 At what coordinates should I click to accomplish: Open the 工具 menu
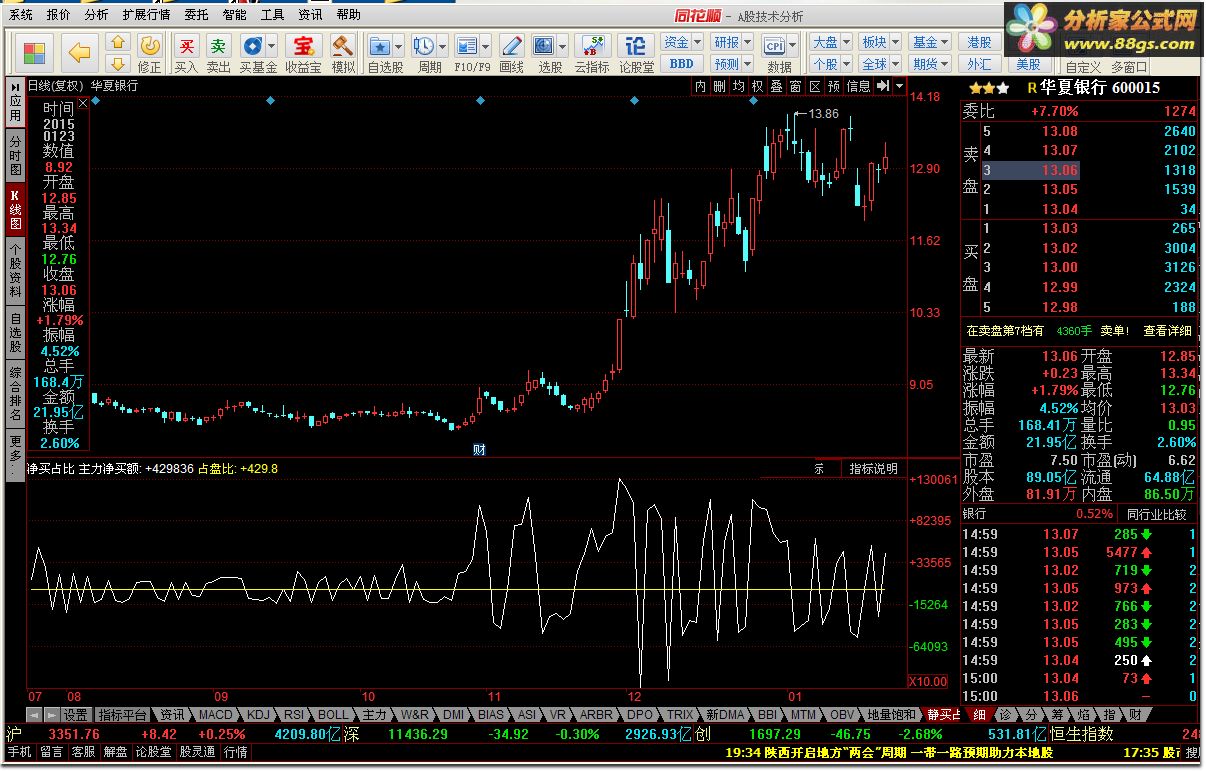[x=273, y=15]
